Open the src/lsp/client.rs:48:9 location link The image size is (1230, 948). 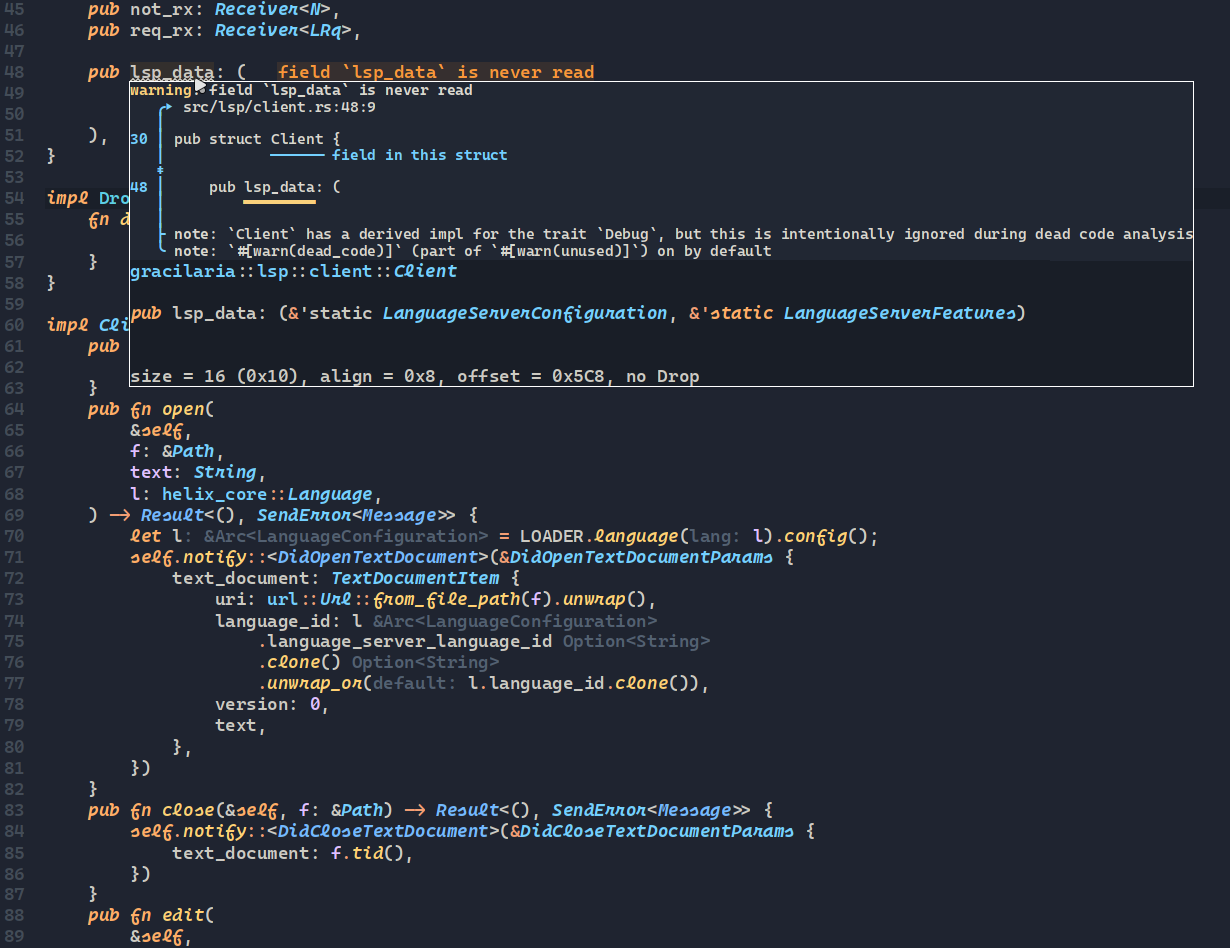[x=279, y=107]
